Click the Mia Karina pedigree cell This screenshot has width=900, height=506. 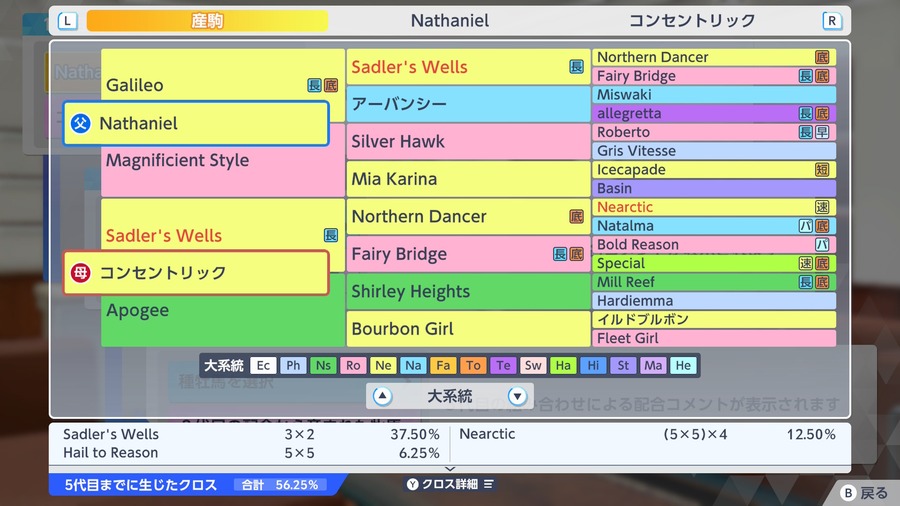coord(468,179)
